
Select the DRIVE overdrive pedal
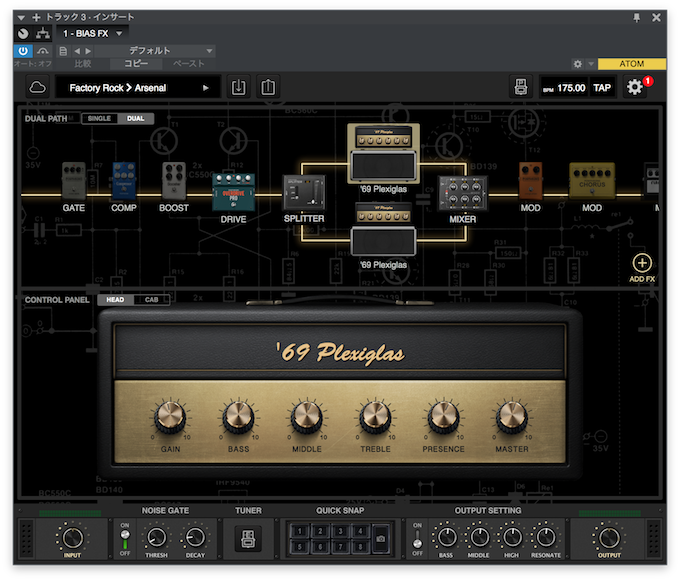coord(233,193)
